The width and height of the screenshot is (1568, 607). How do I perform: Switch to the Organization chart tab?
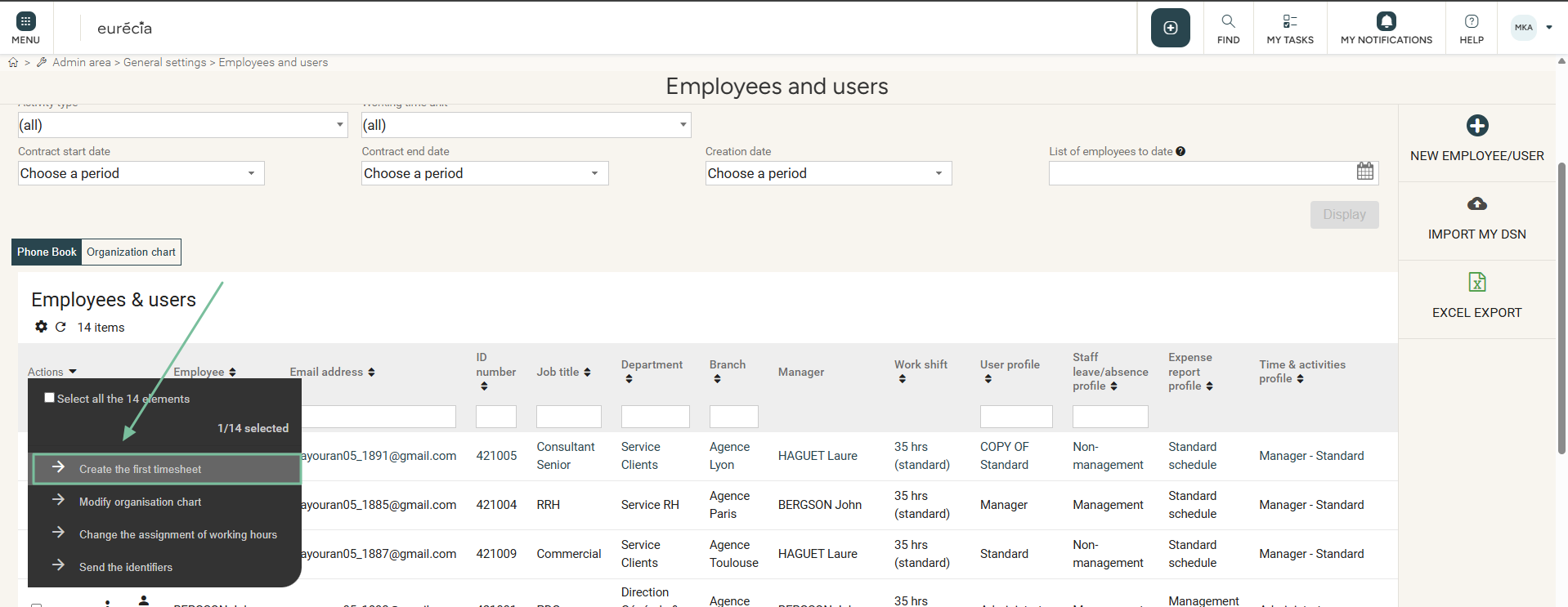click(x=131, y=252)
